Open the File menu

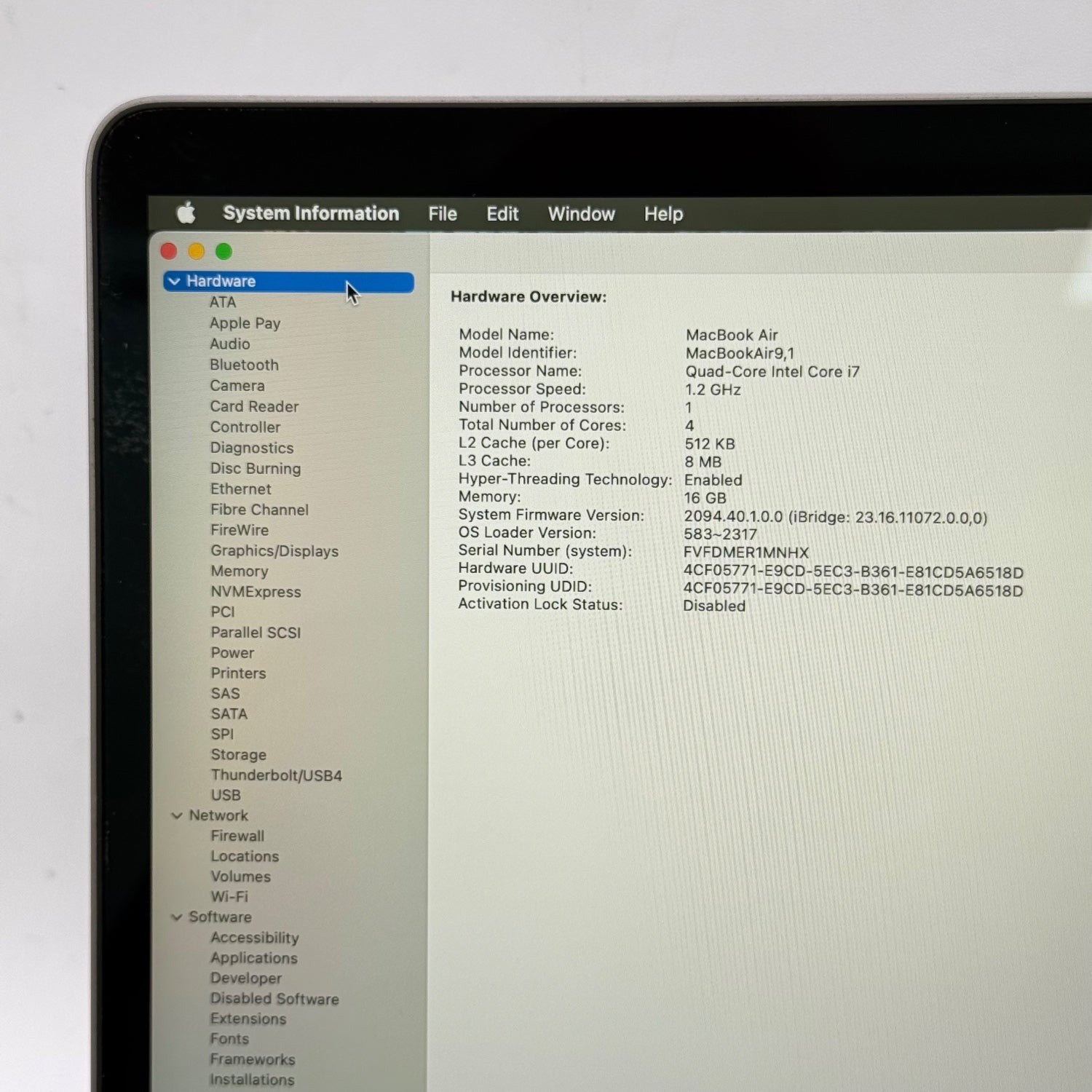point(442,214)
